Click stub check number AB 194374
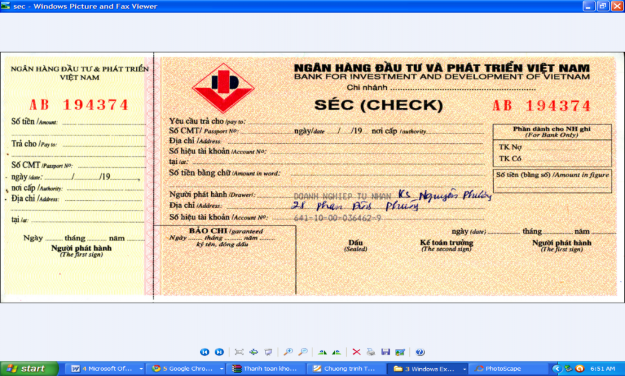This screenshot has height=376, width=625. pyautogui.click(x=79, y=105)
